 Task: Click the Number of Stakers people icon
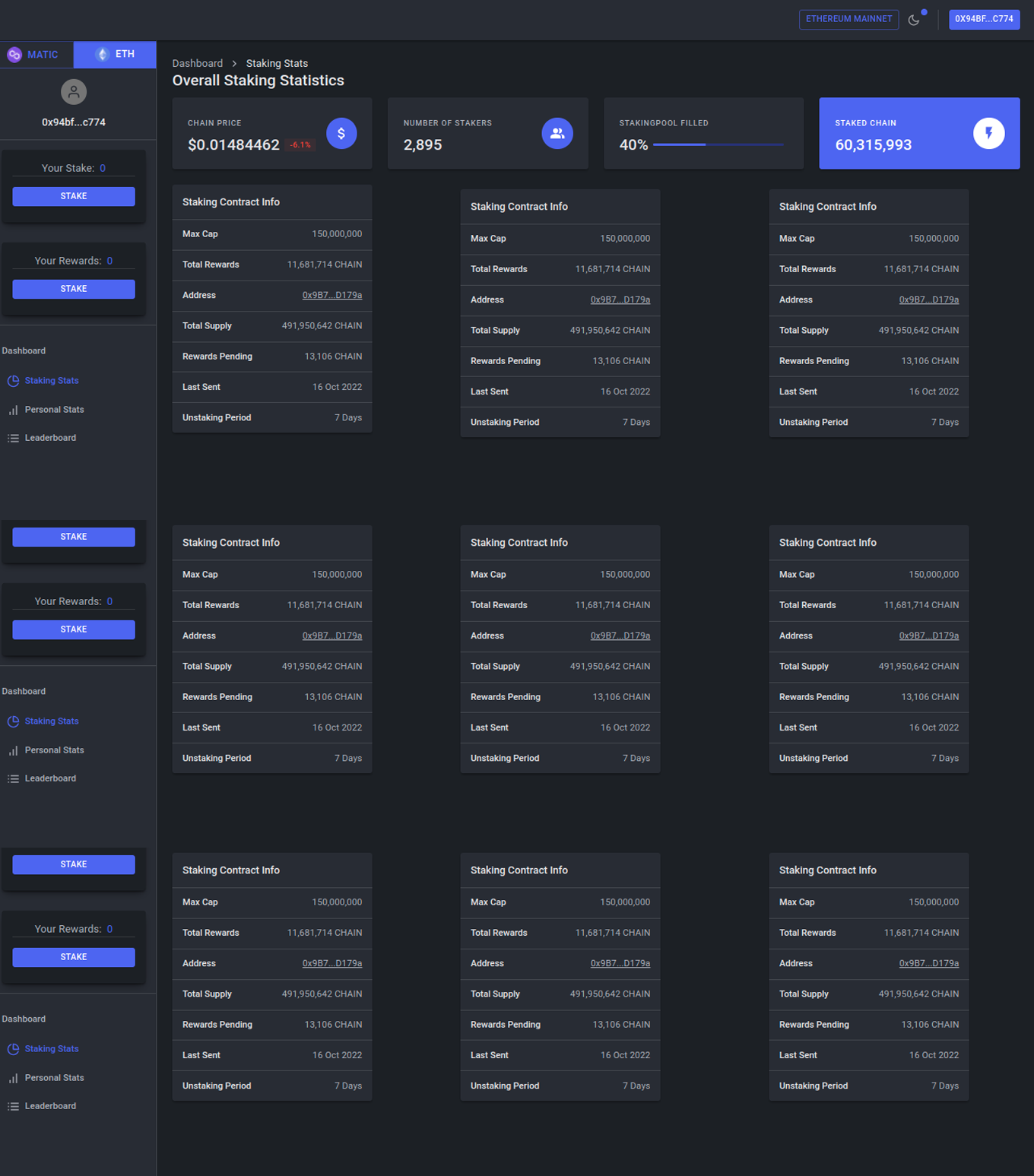click(x=557, y=134)
